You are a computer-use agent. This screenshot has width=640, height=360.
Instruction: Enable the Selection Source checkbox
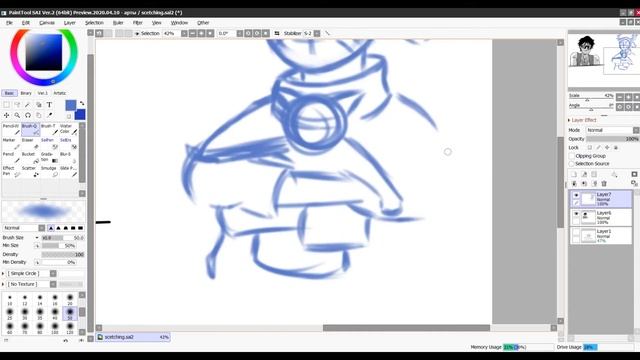pos(571,164)
